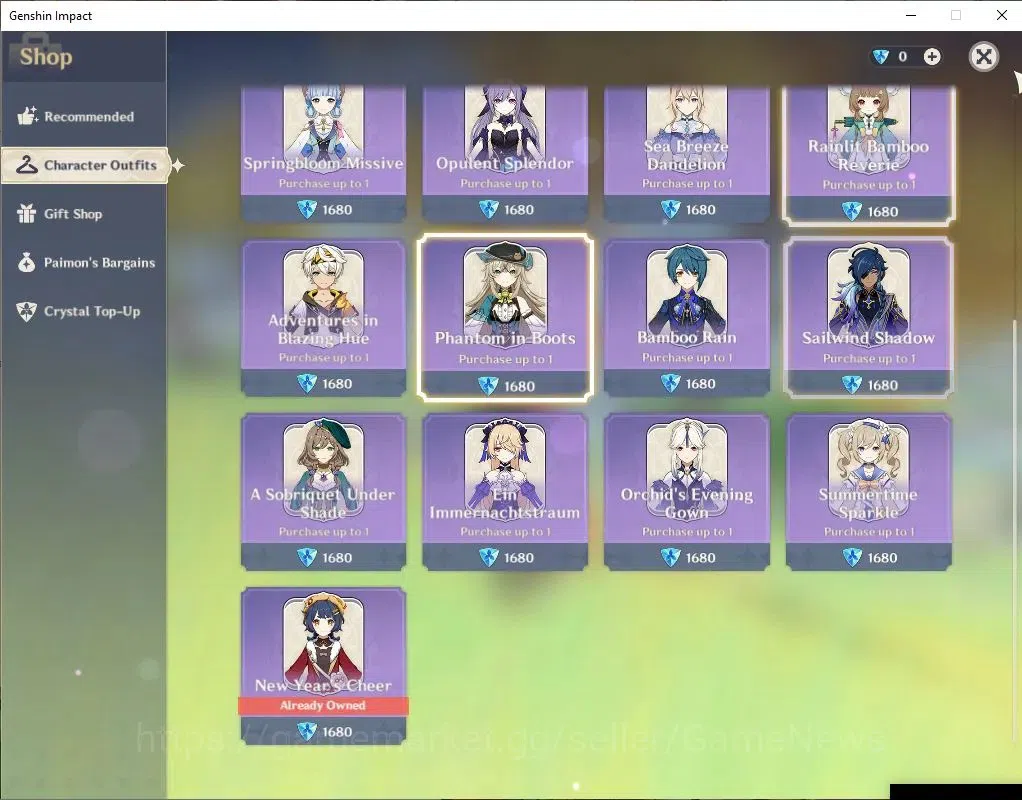Click the 1680 price on Springbloom Missive

point(337,209)
